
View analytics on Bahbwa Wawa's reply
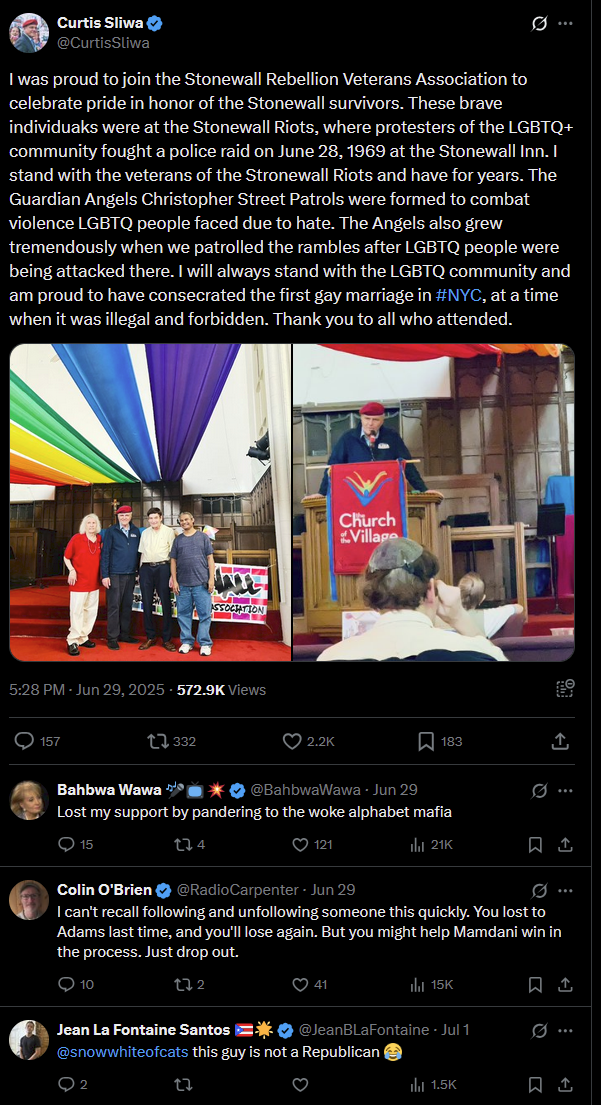(431, 844)
